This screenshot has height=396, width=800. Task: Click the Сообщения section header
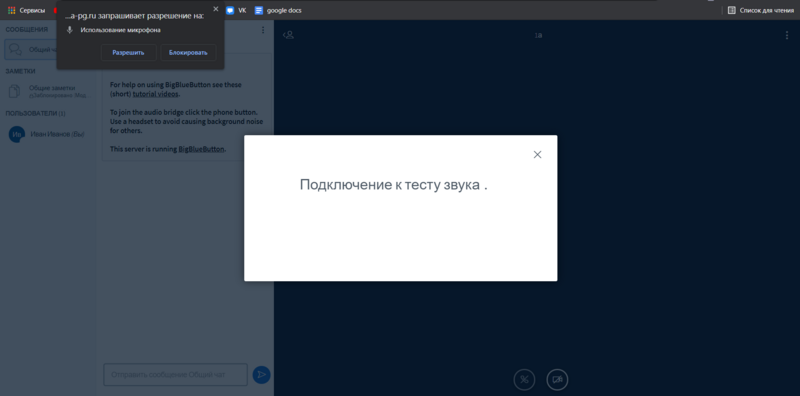[27, 30]
